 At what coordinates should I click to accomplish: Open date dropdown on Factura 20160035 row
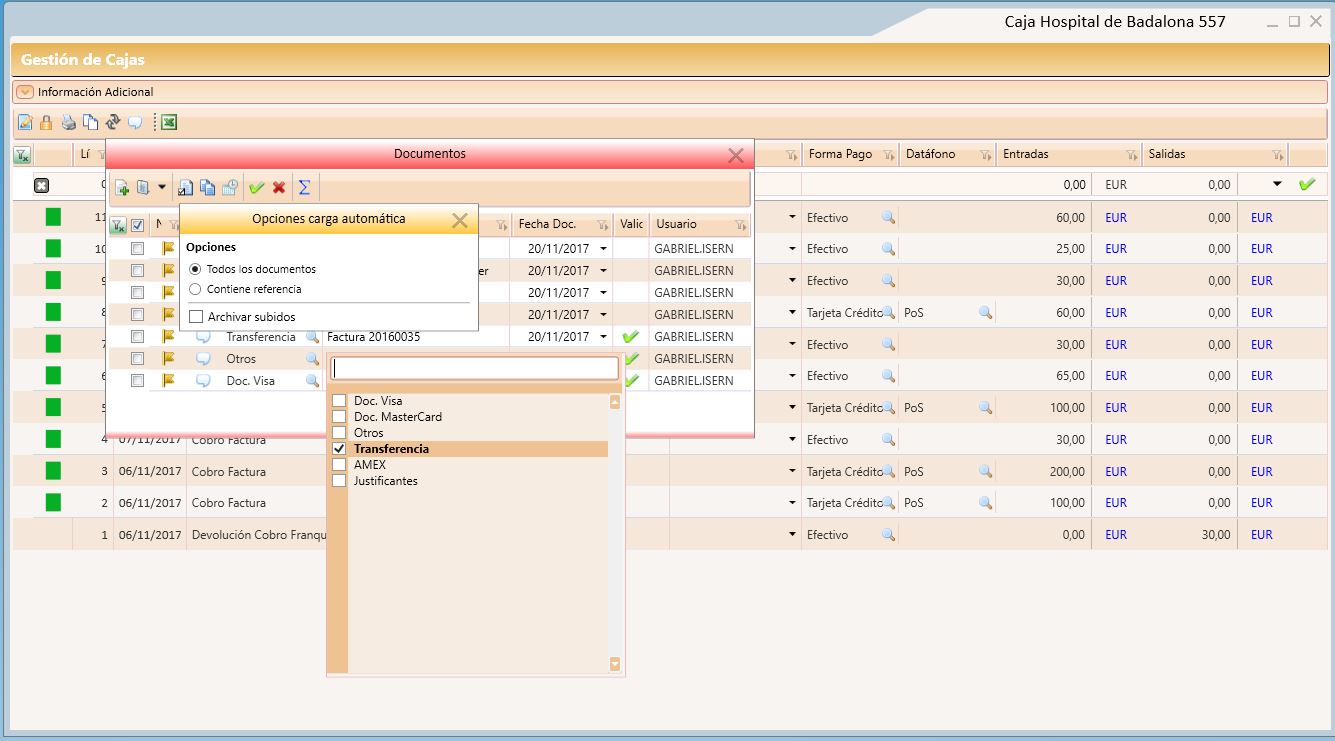click(x=603, y=337)
